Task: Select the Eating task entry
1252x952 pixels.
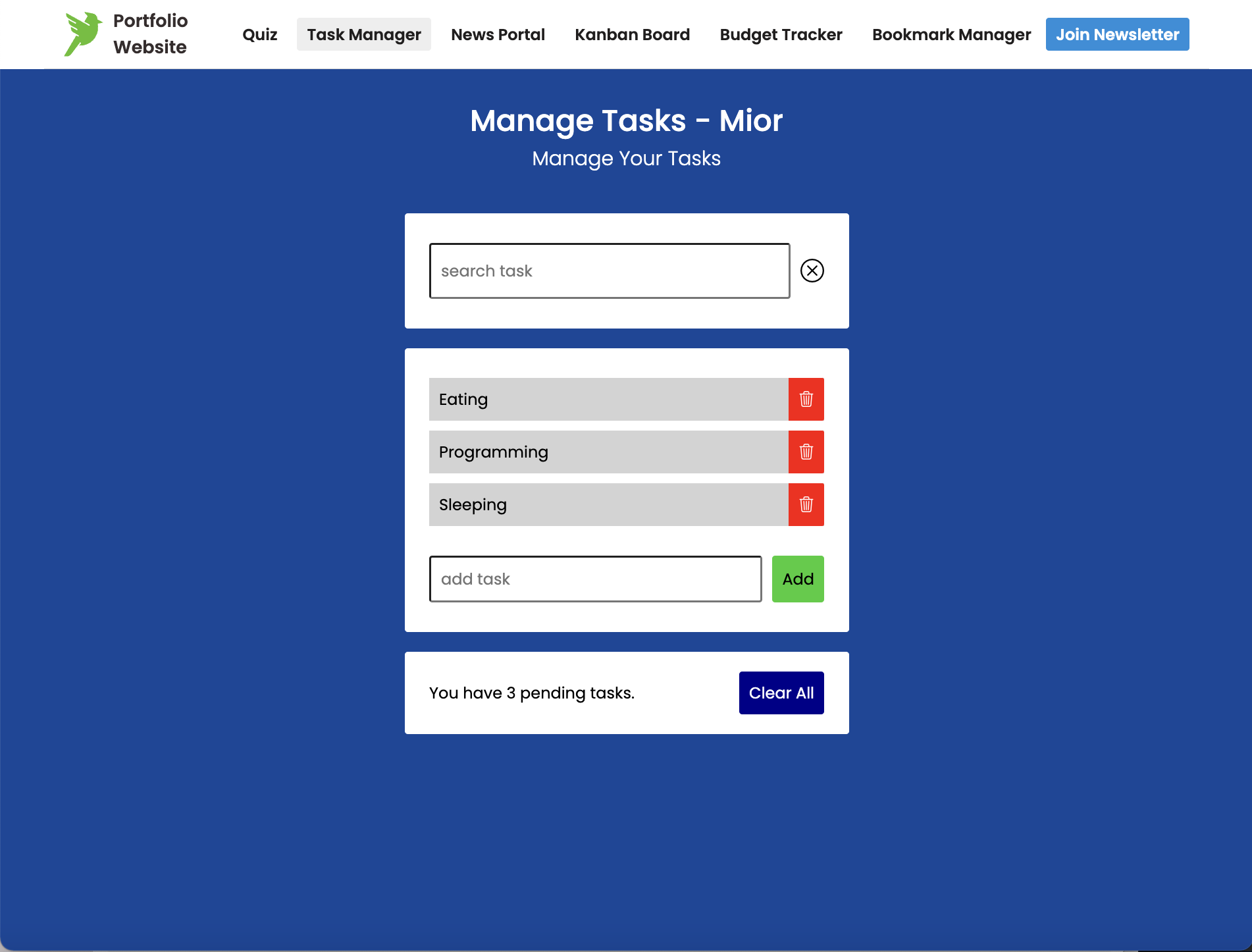Action: coord(608,399)
